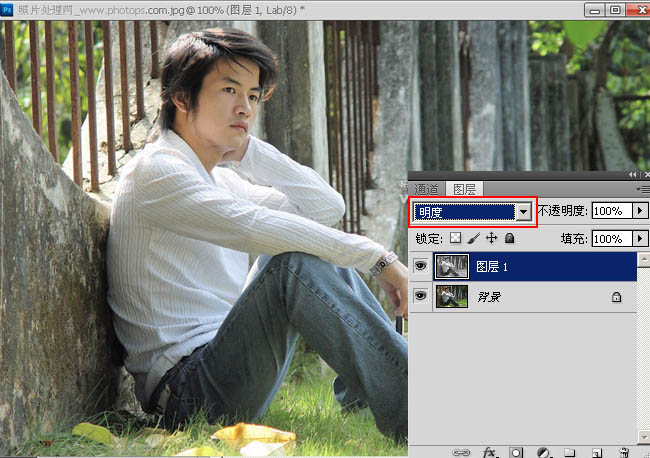The width and height of the screenshot is (650, 458).
Task: Switch to the 通道 tab
Action: click(x=426, y=189)
